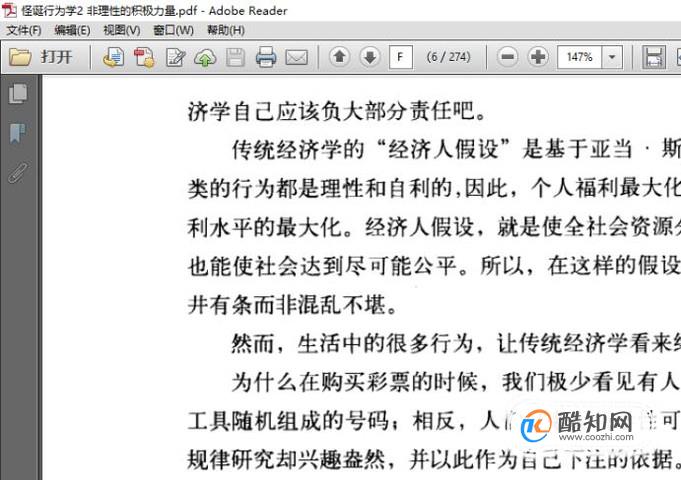
Task: Click the fit width scrolling mode icon
Action: tap(654, 57)
